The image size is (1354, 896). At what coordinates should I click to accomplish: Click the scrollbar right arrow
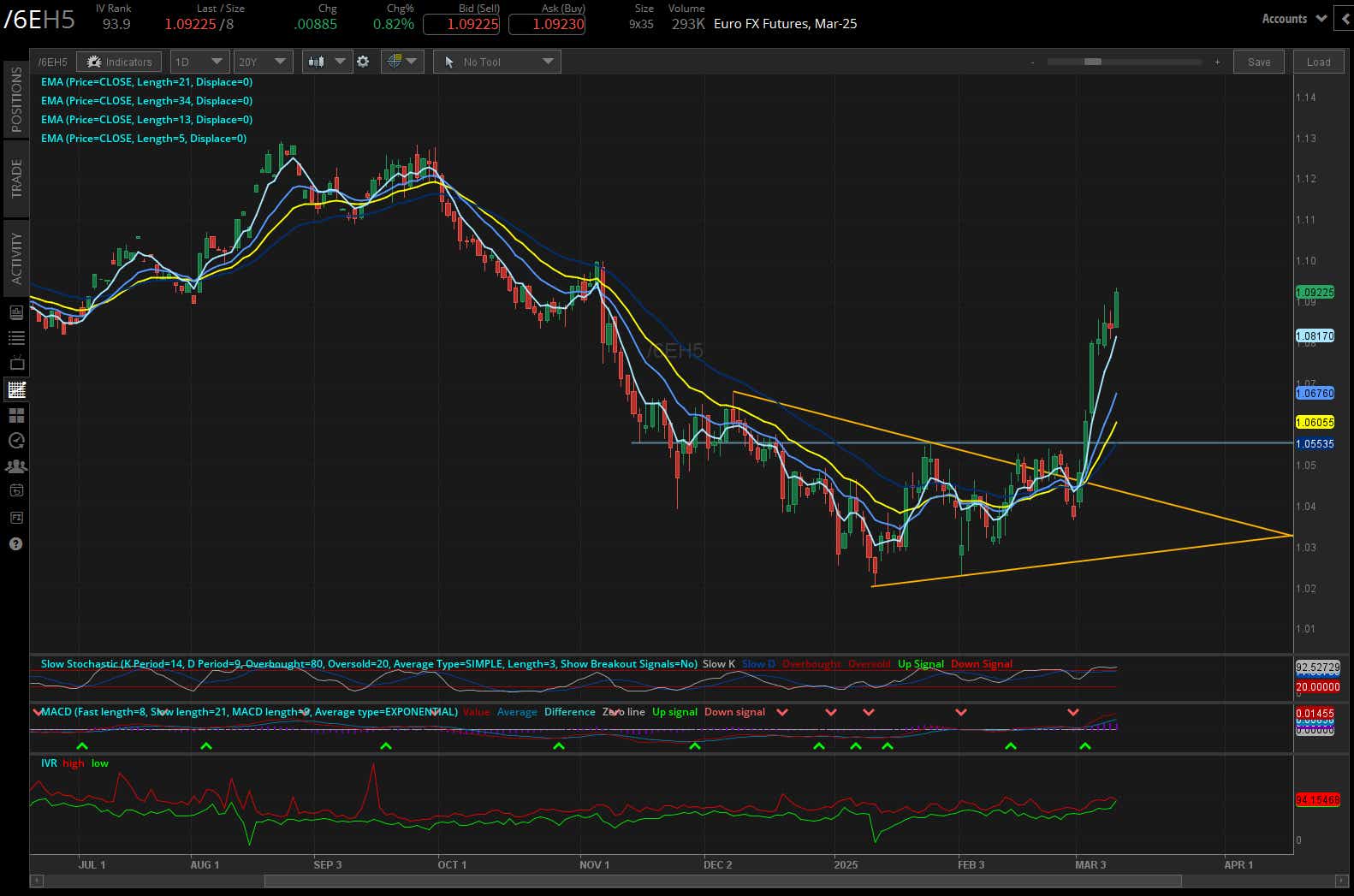pos(1341,881)
